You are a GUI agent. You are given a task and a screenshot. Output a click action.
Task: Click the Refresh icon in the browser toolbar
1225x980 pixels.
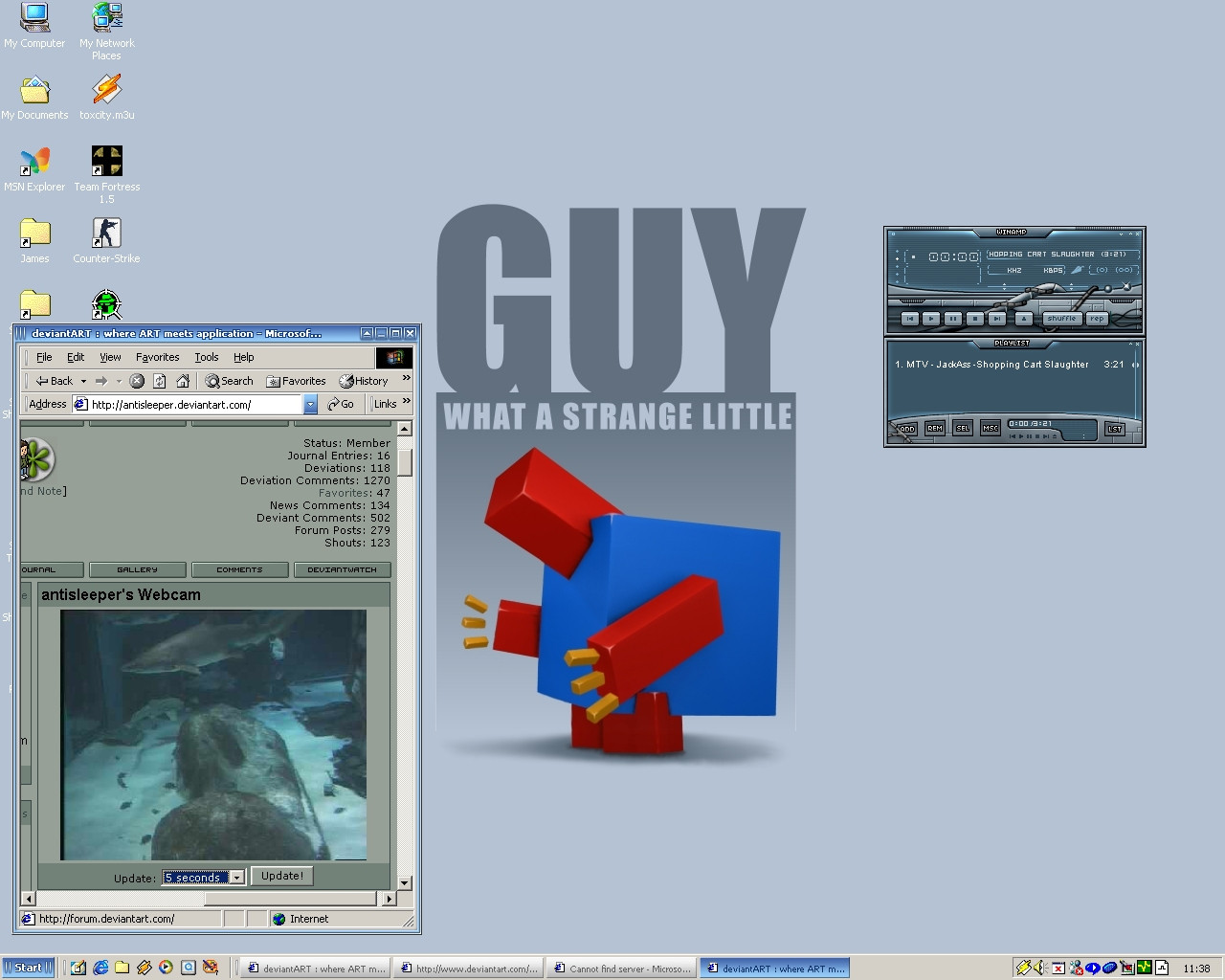[160, 381]
